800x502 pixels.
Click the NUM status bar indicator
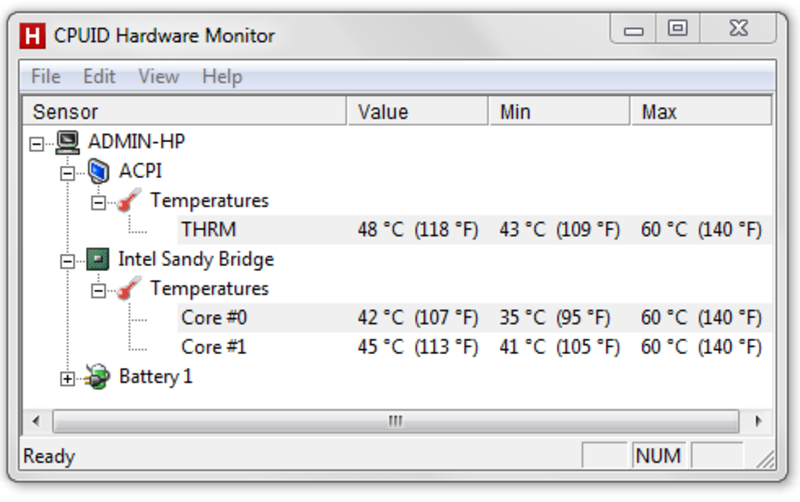(658, 456)
